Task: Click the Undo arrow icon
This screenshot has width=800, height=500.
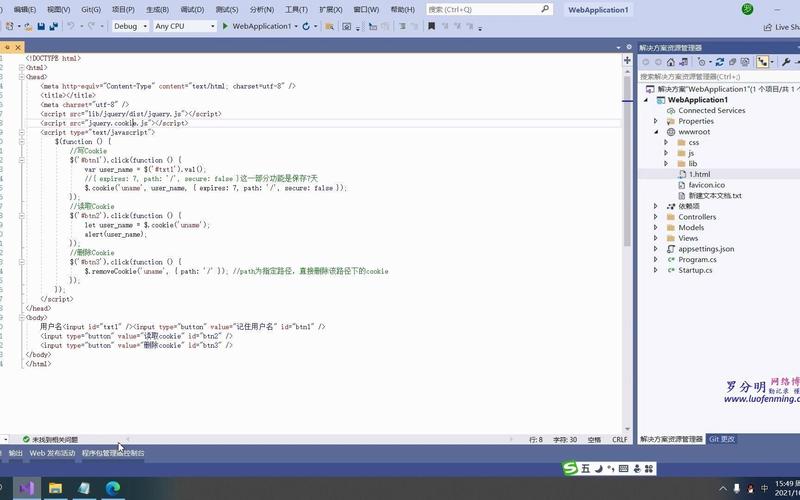Action: pos(71,26)
